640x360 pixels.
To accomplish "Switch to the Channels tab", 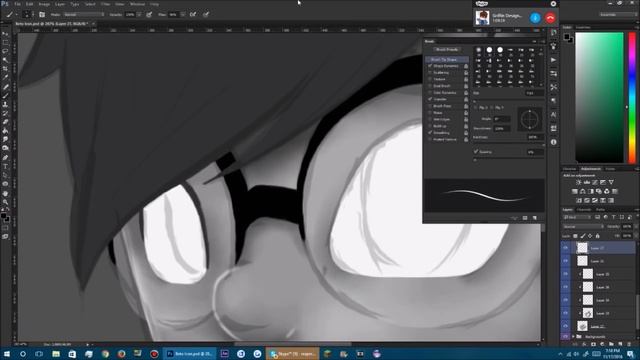I will 584,210.
